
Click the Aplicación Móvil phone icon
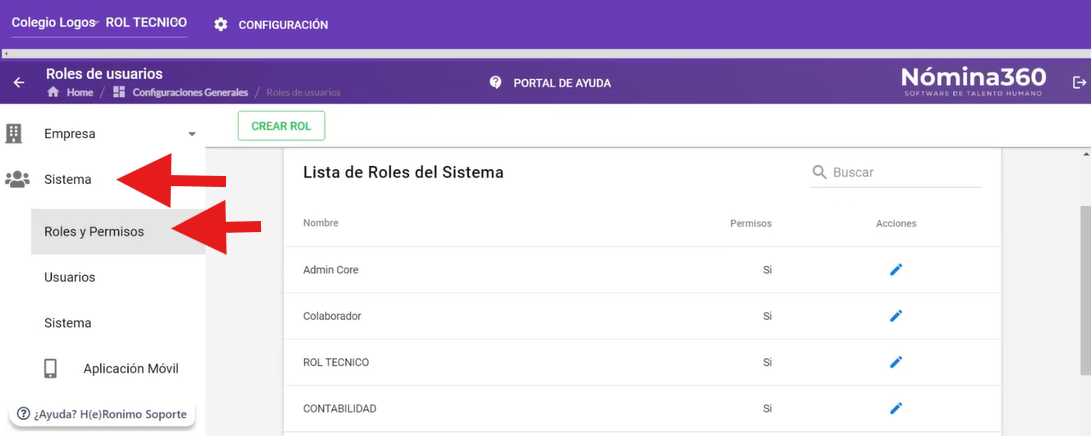50,369
